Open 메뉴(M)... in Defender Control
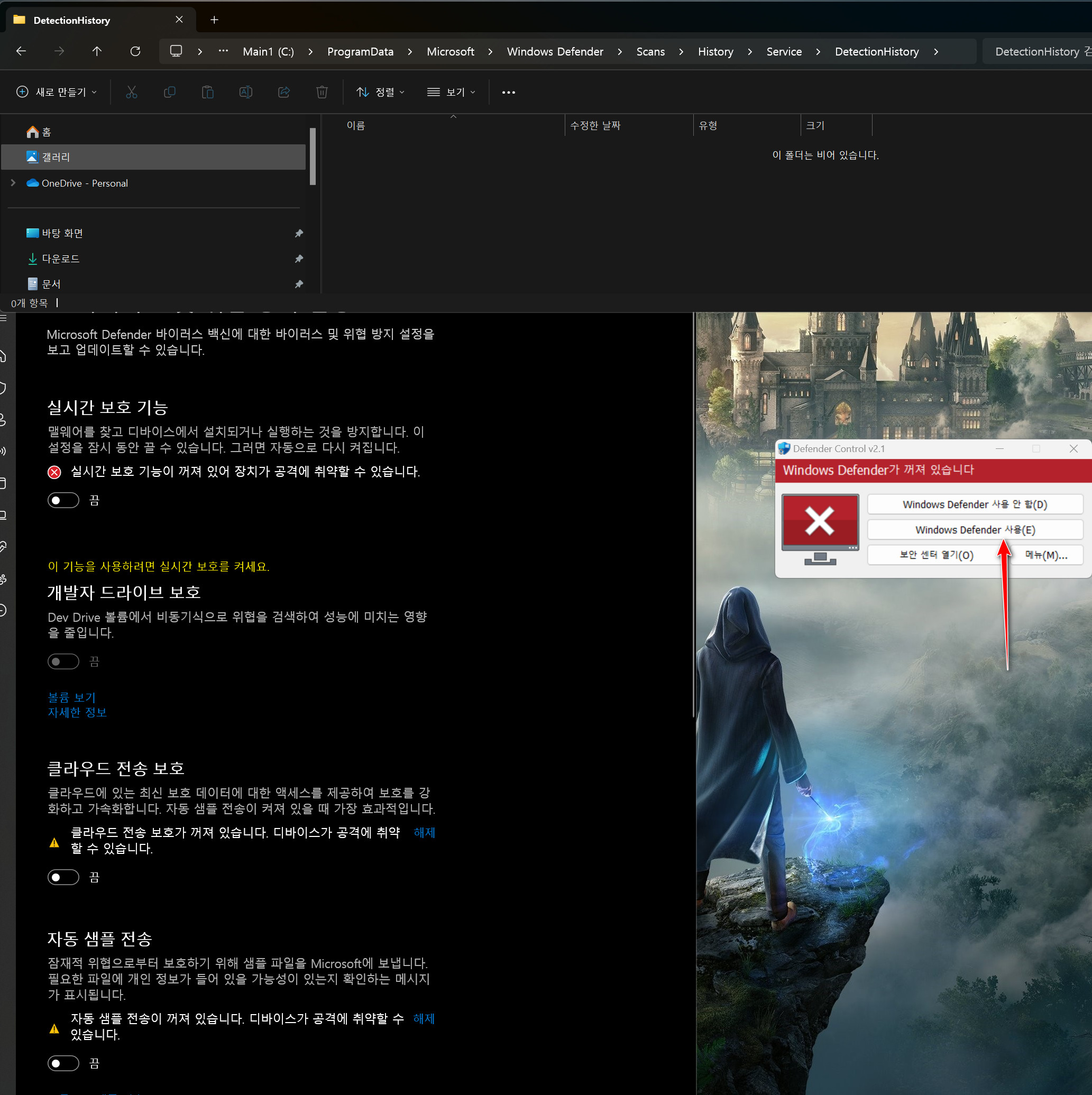This screenshot has height=1095, width=1092. [1046, 555]
